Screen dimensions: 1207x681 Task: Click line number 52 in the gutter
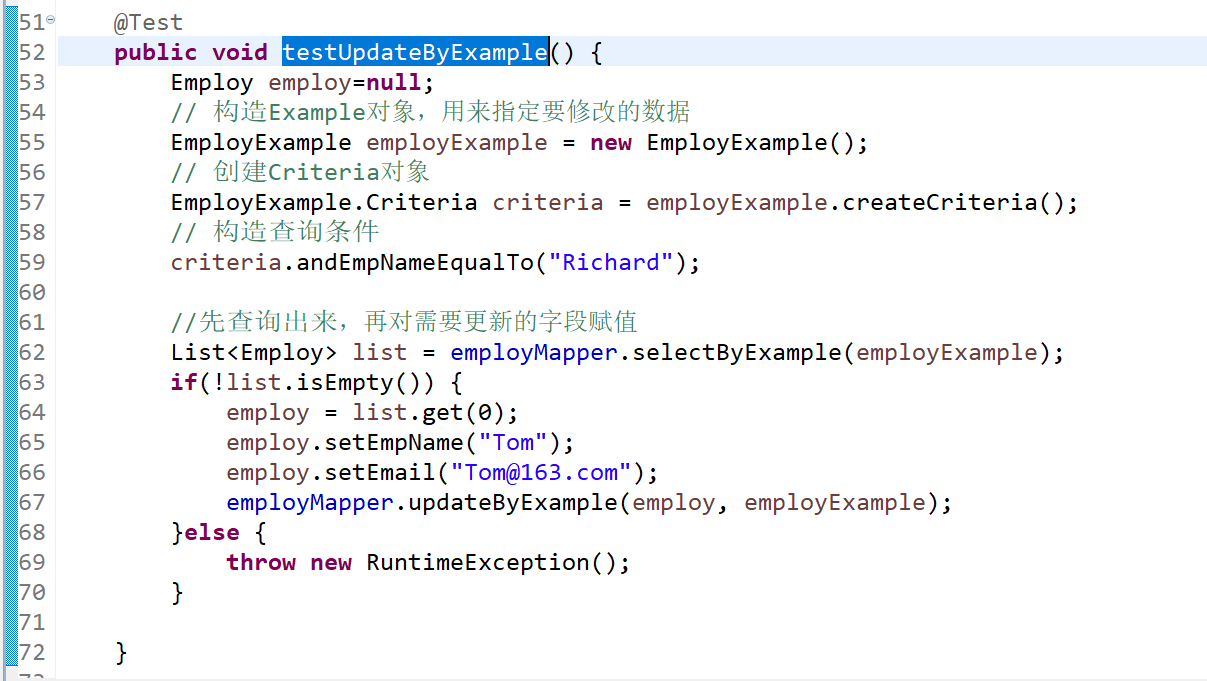[32, 52]
